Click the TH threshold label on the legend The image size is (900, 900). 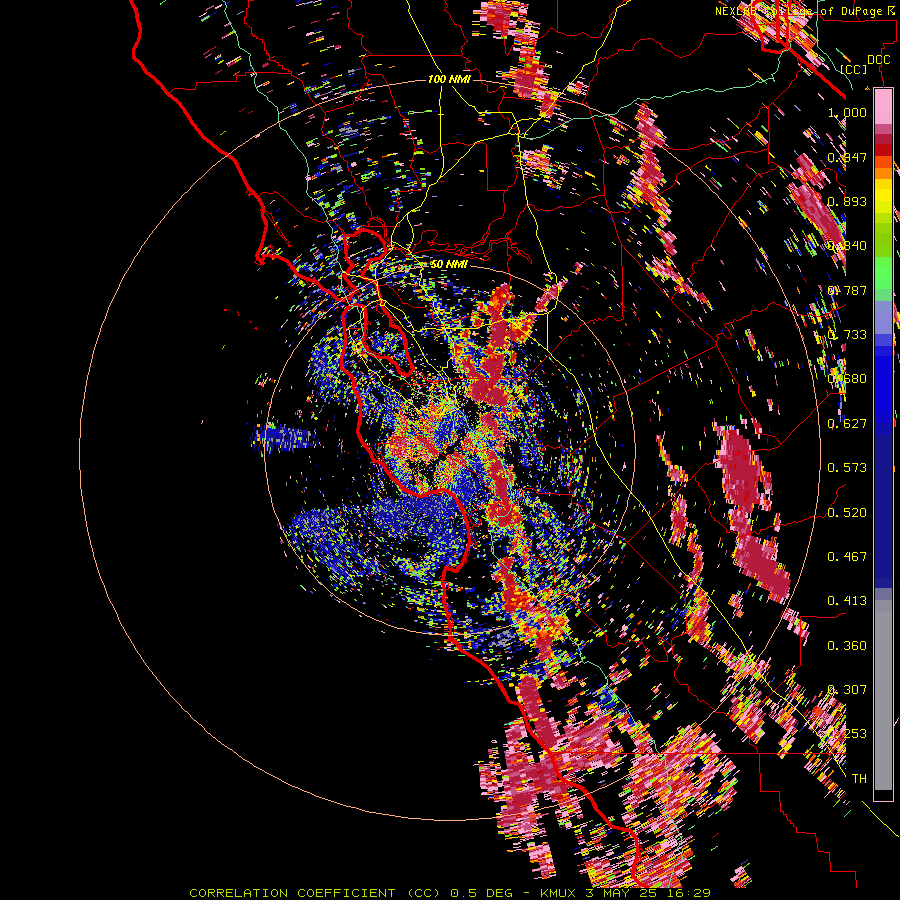[x=859, y=779]
